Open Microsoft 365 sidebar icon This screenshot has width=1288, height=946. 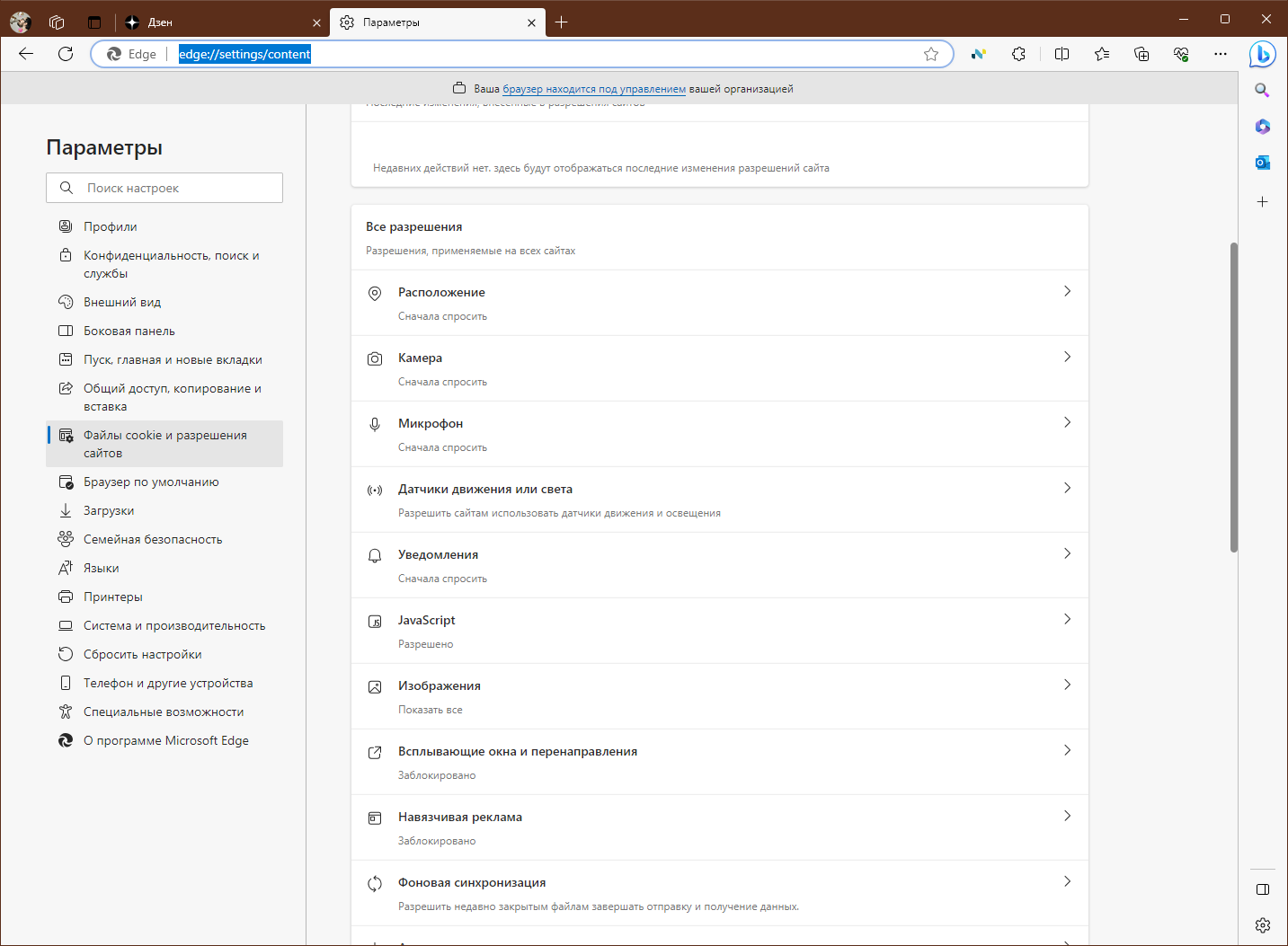pos(1262,126)
